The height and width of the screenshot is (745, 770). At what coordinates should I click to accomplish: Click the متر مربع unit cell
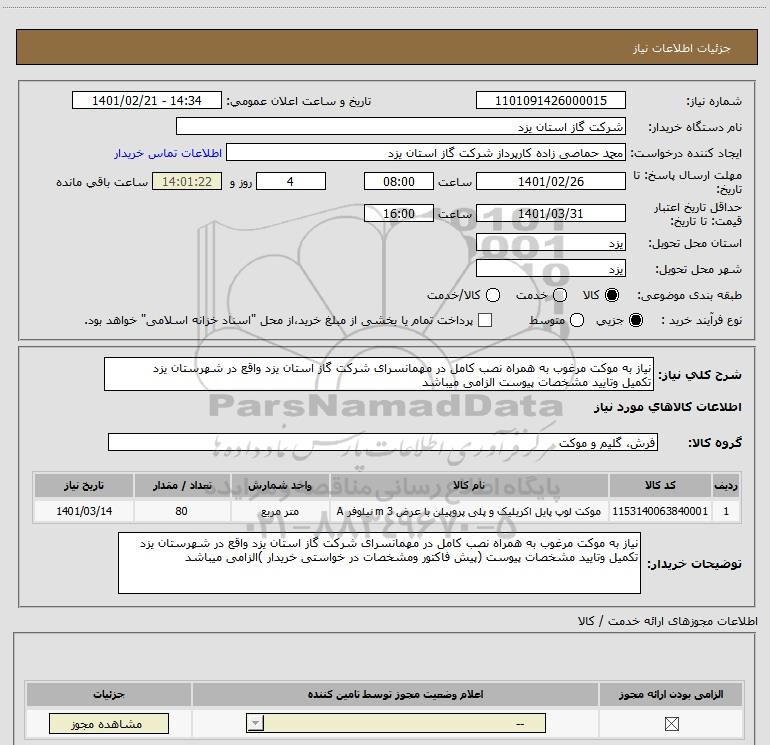[280, 511]
